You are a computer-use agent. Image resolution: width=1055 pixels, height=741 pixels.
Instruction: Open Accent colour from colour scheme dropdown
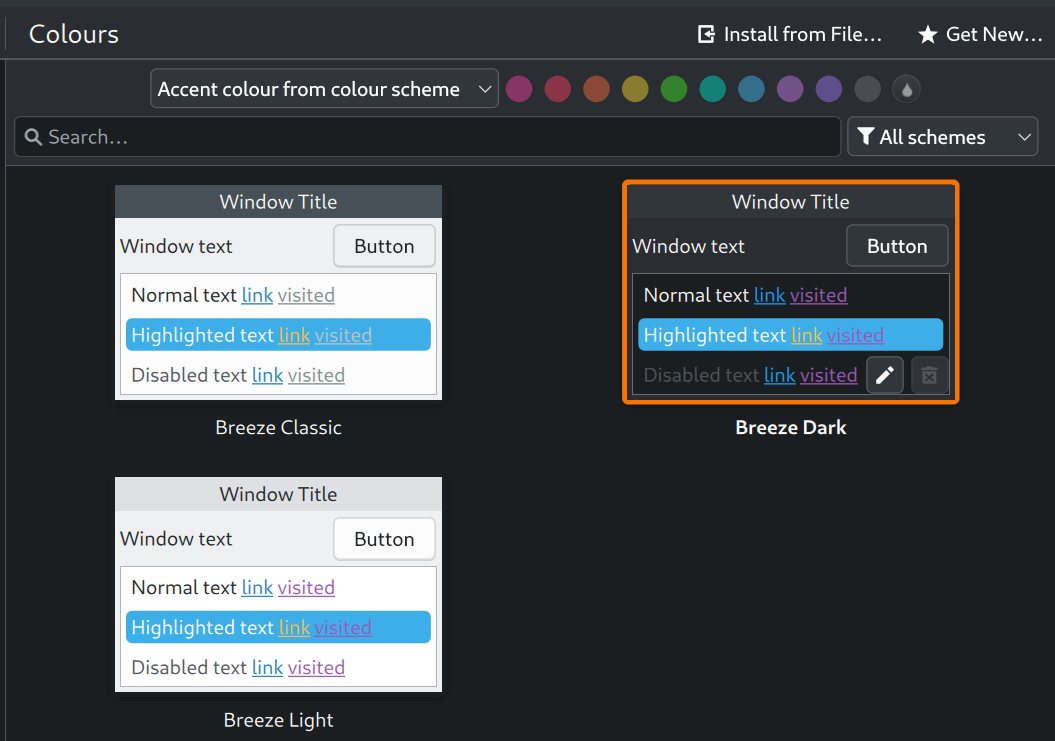click(x=324, y=89)
